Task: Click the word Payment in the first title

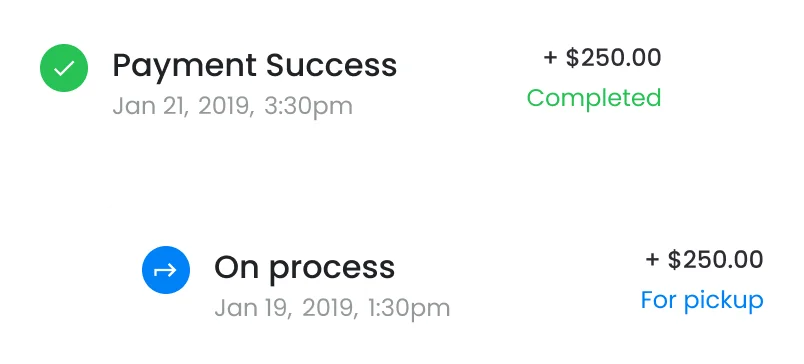Action: click(x=184, y=67)
